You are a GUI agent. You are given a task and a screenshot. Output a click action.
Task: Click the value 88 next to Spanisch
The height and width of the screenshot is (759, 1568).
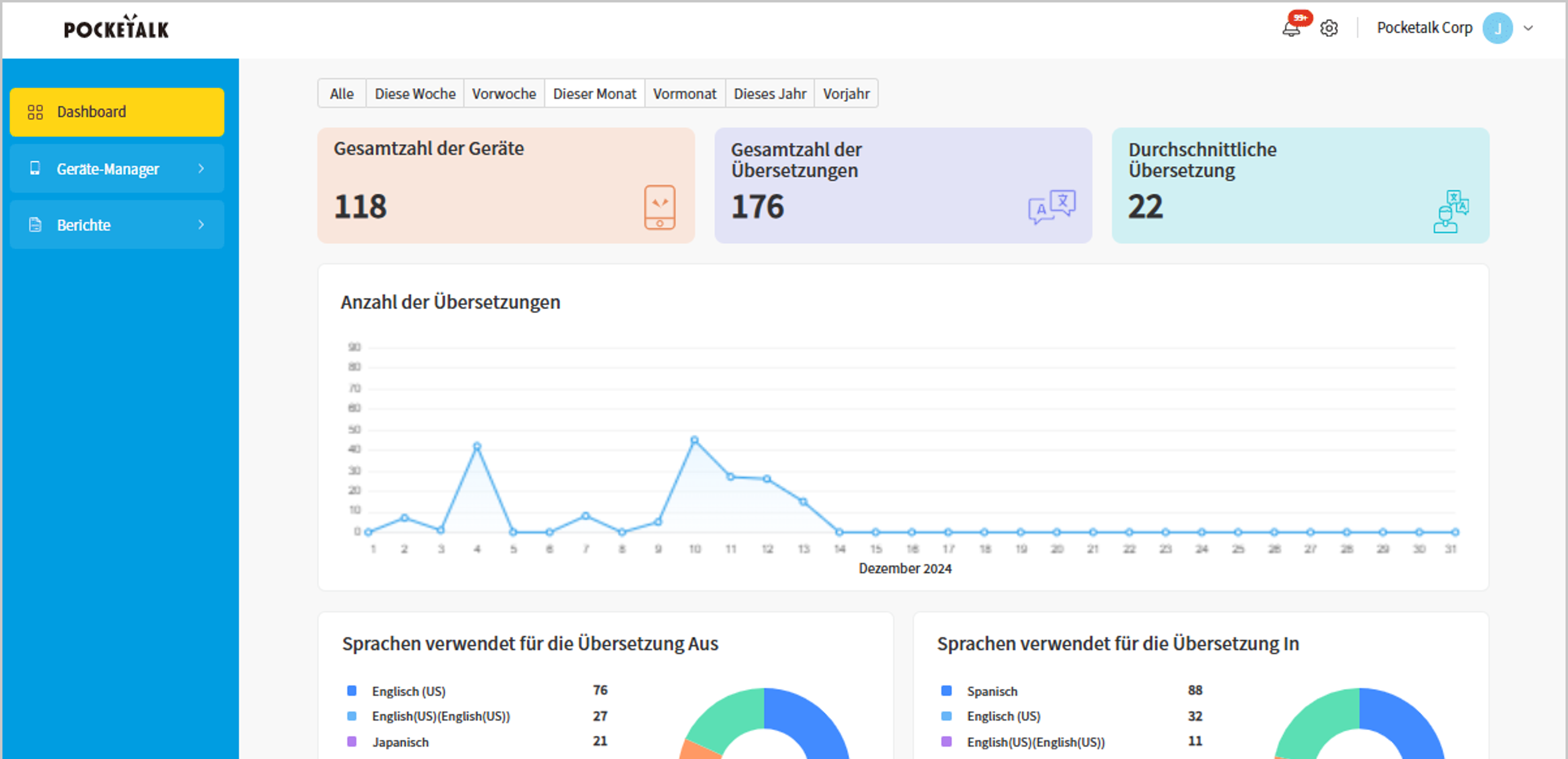tap(1195, 690)
